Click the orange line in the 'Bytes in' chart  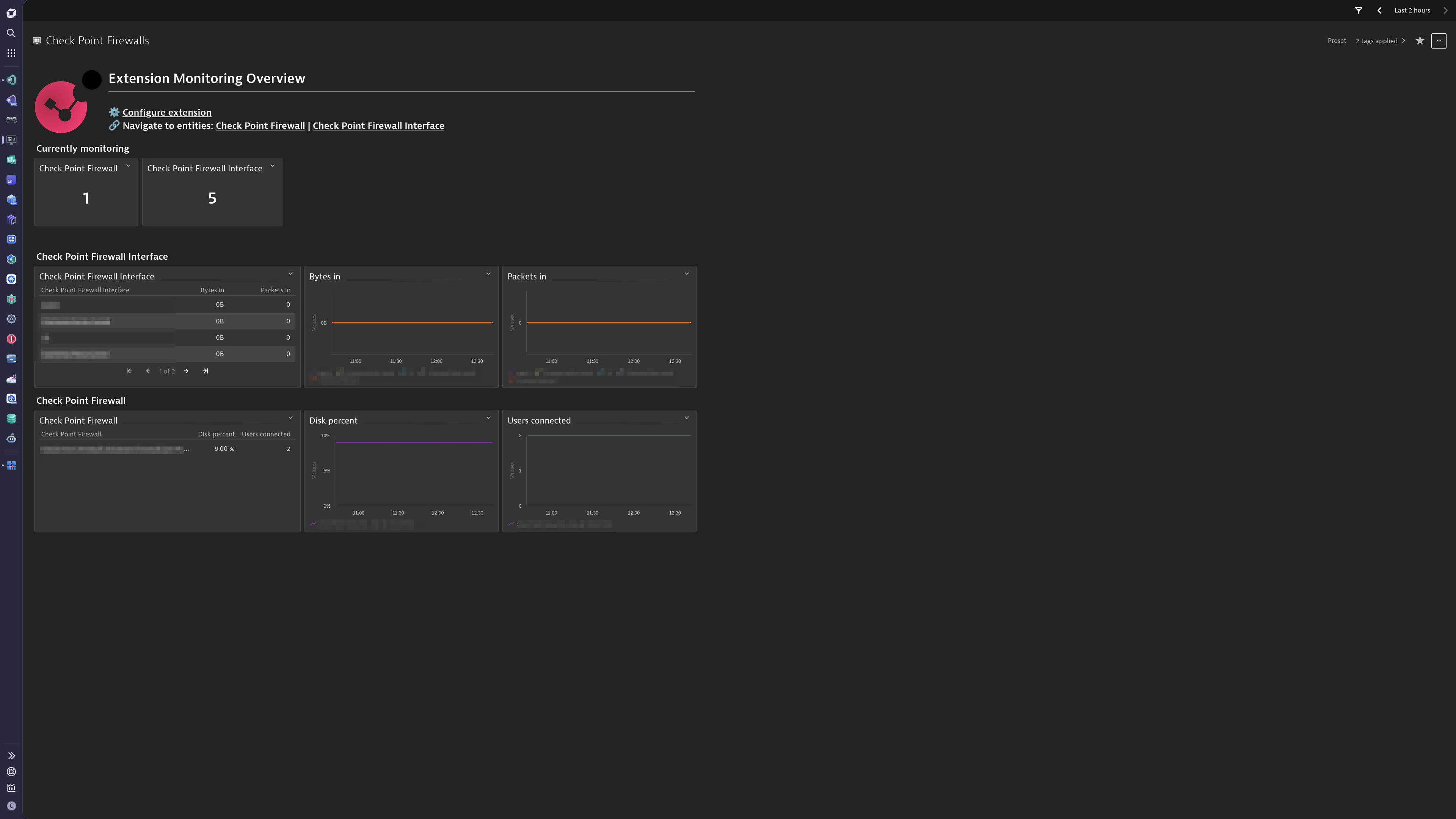pos(412,322)
